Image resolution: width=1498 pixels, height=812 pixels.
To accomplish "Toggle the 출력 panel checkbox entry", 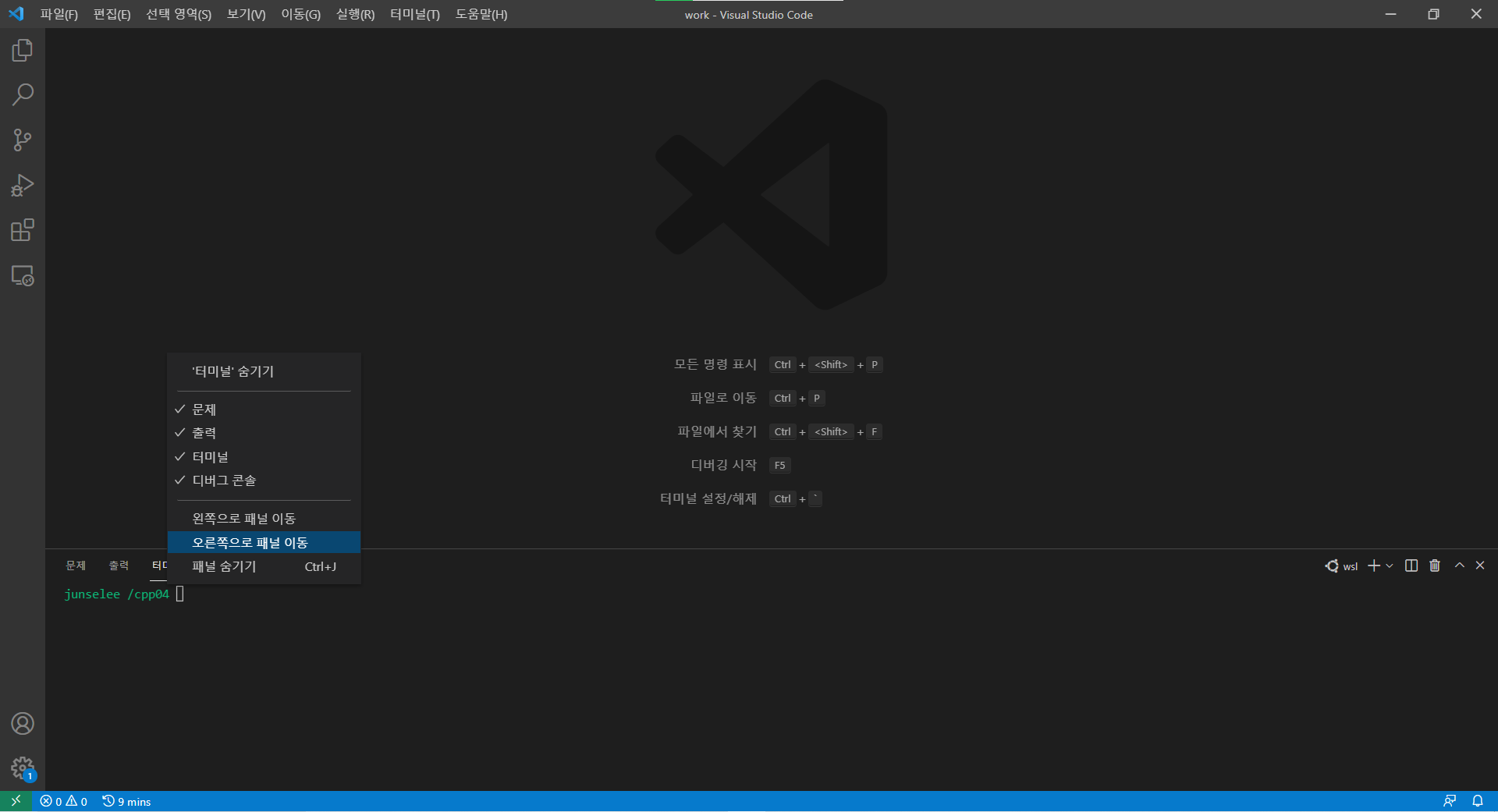I will click(264, 433).
